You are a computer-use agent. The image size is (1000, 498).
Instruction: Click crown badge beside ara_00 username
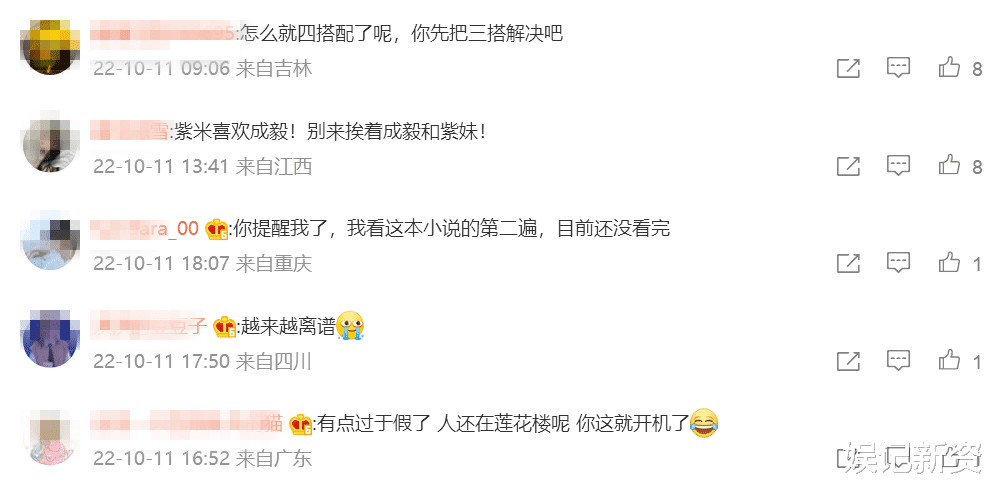pos(217,230)
